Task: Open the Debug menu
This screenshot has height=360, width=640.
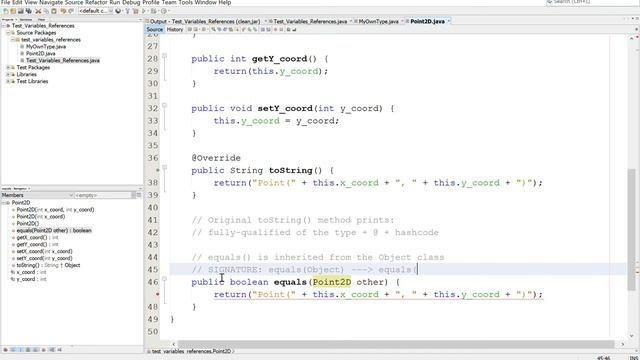Action: pos(131,2)
